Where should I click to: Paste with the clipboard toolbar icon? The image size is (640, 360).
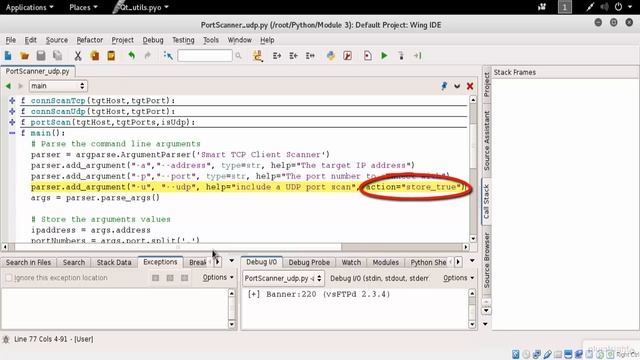point(111,56)
